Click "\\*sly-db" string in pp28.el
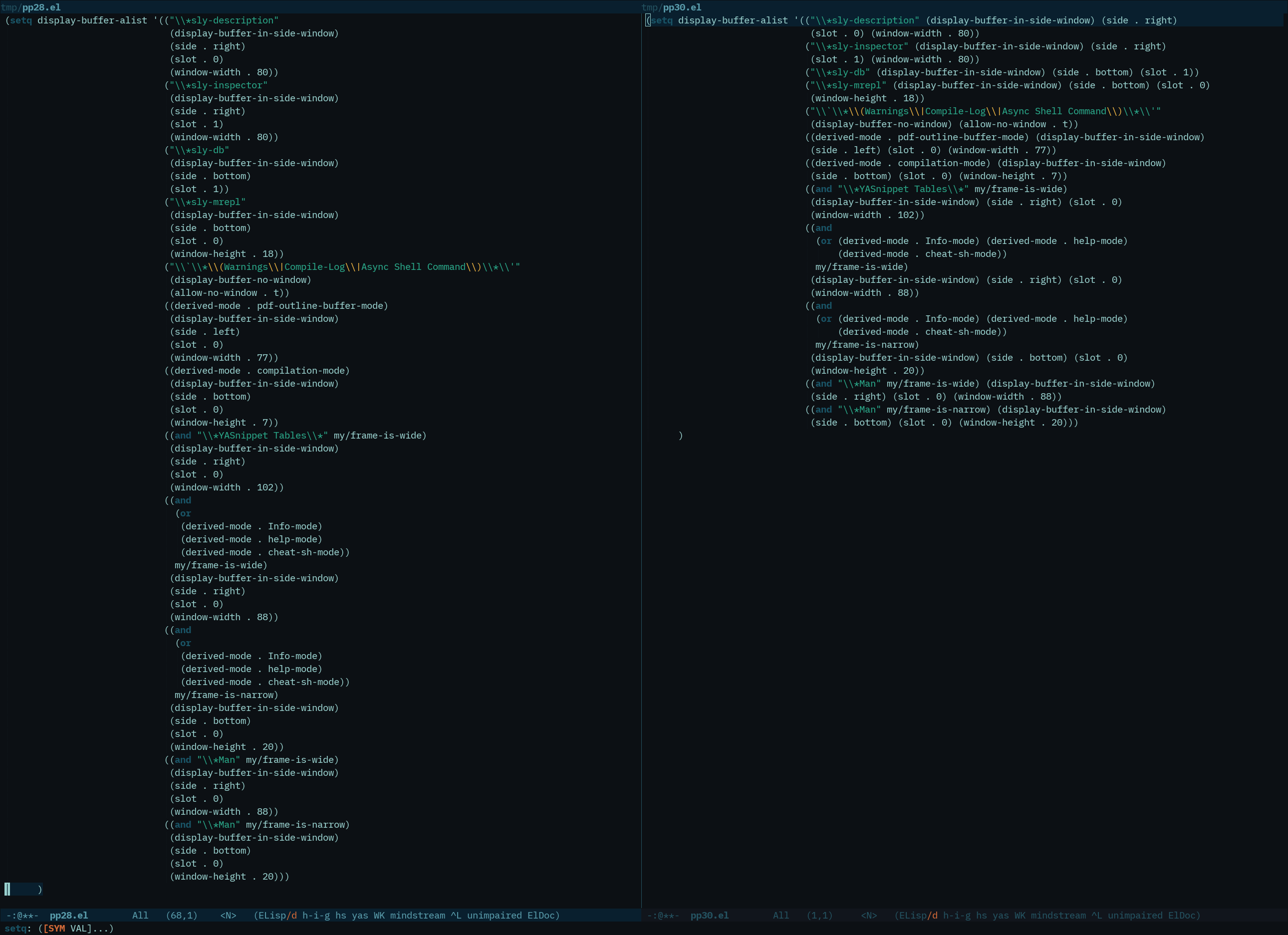The width and height of the screenshot is (1288, 935). 199,150
